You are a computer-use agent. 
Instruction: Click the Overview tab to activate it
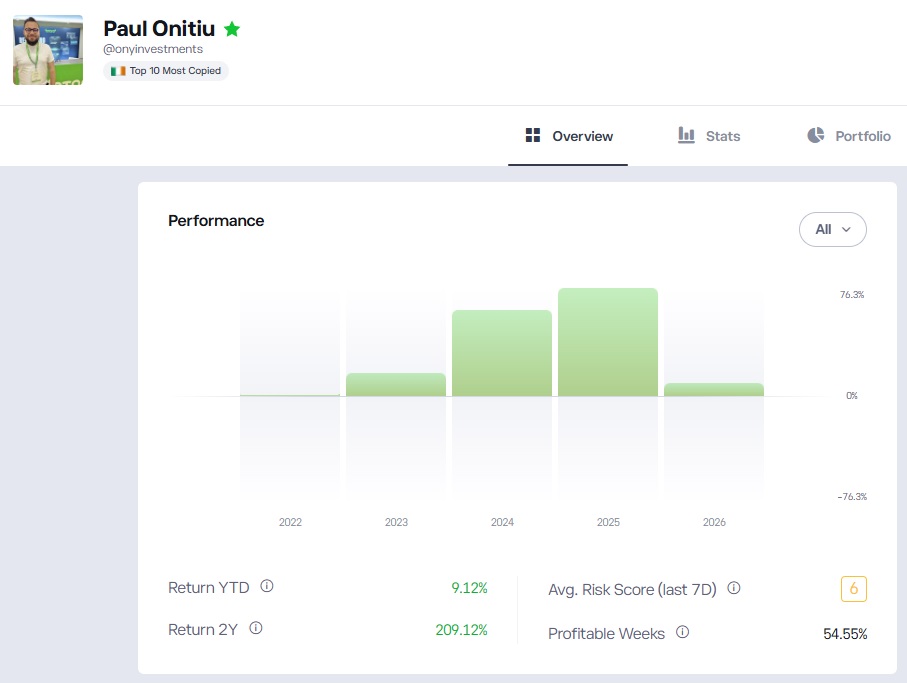tap(568, 135)
